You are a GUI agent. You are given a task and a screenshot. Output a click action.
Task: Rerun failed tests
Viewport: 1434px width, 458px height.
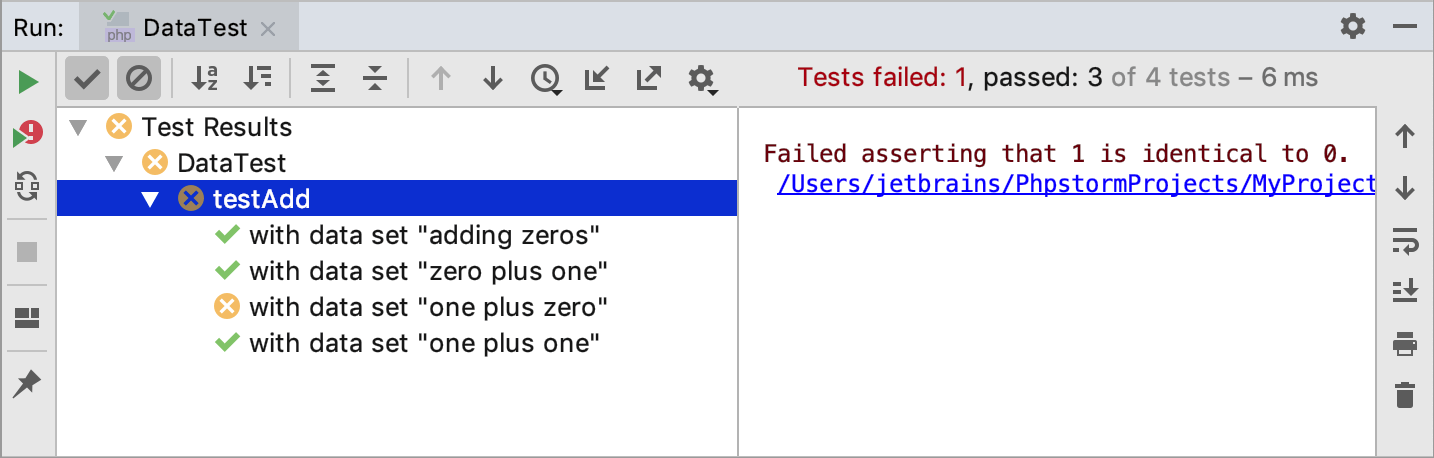pyautogui.click(x=28, y=134)
